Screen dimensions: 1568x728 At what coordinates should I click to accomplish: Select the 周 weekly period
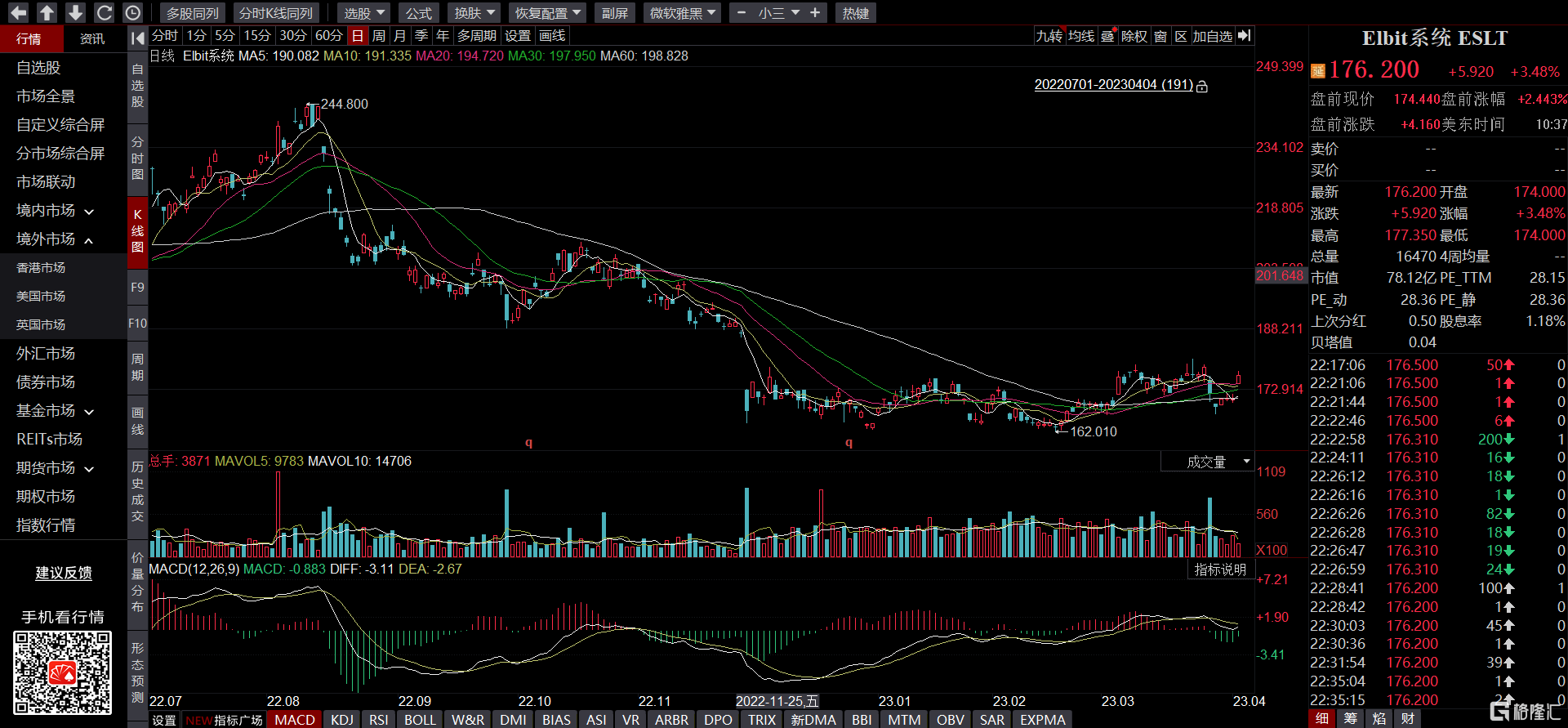click(379, 36)
